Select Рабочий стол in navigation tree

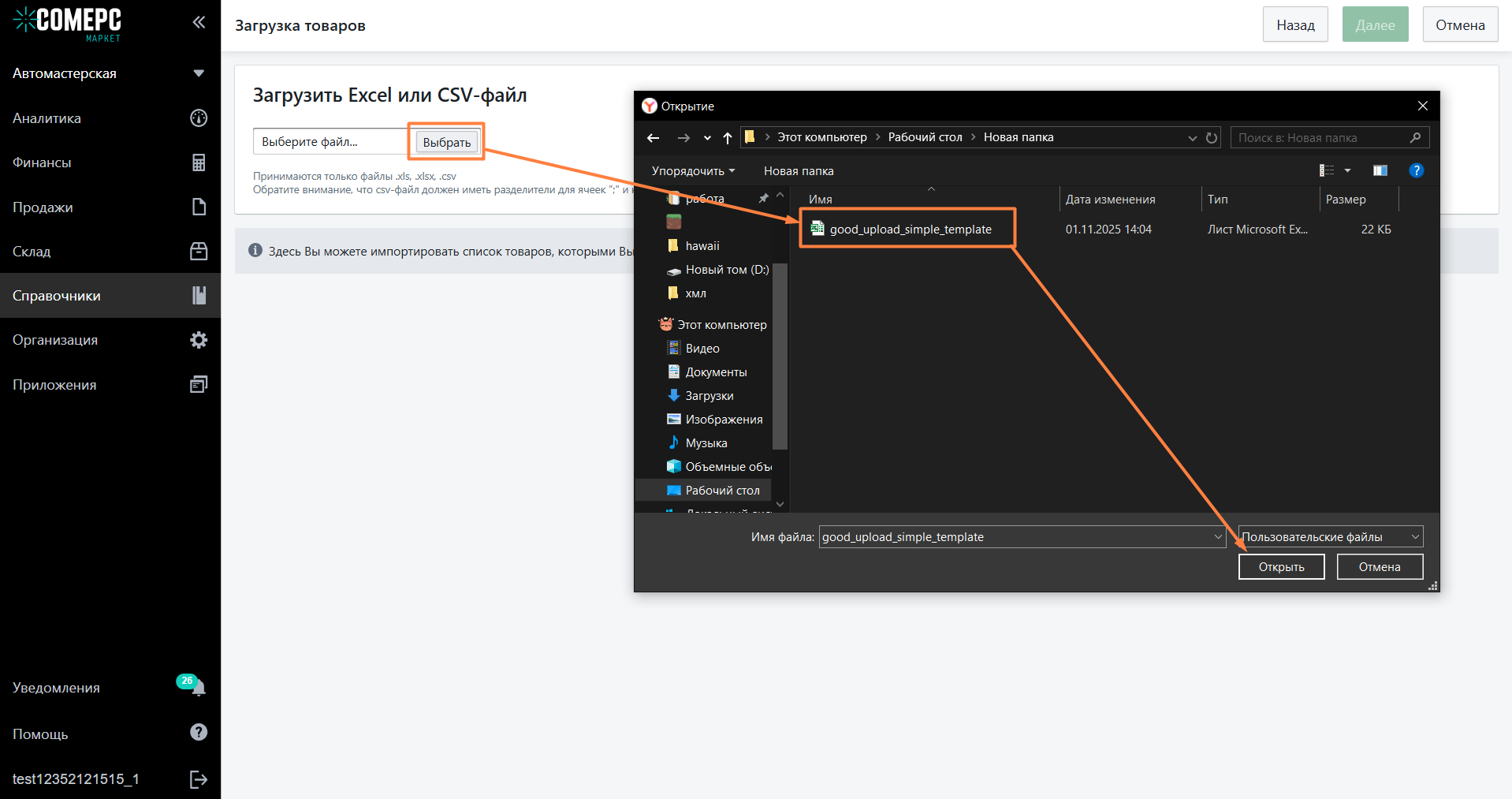coord(722,491)
